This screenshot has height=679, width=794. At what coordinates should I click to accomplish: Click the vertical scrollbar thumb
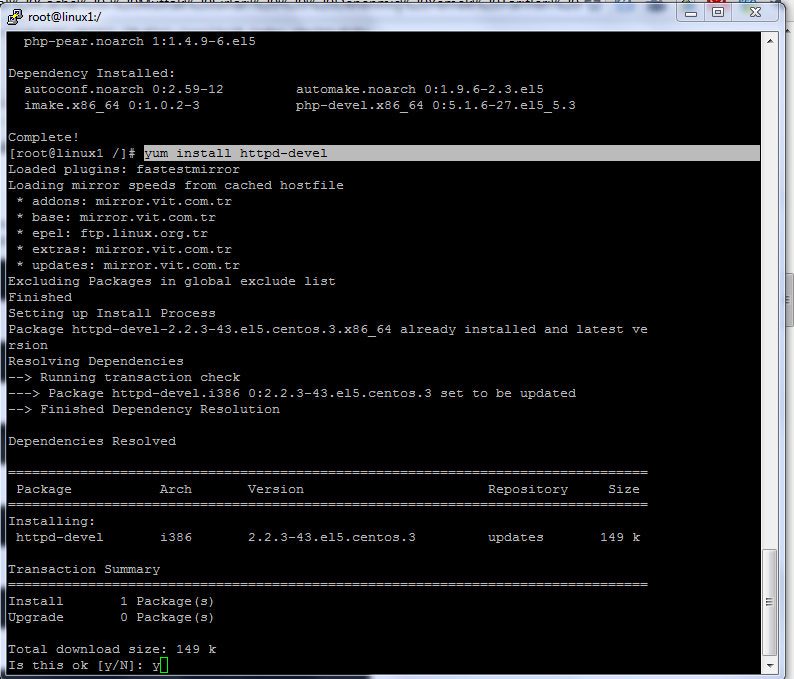tap(769, 602)
